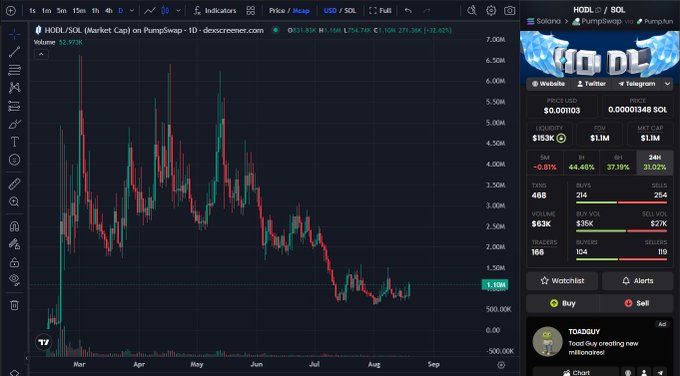Activate the zoom in tool
The width and height of the screenshot is (680, 376).
14,202
